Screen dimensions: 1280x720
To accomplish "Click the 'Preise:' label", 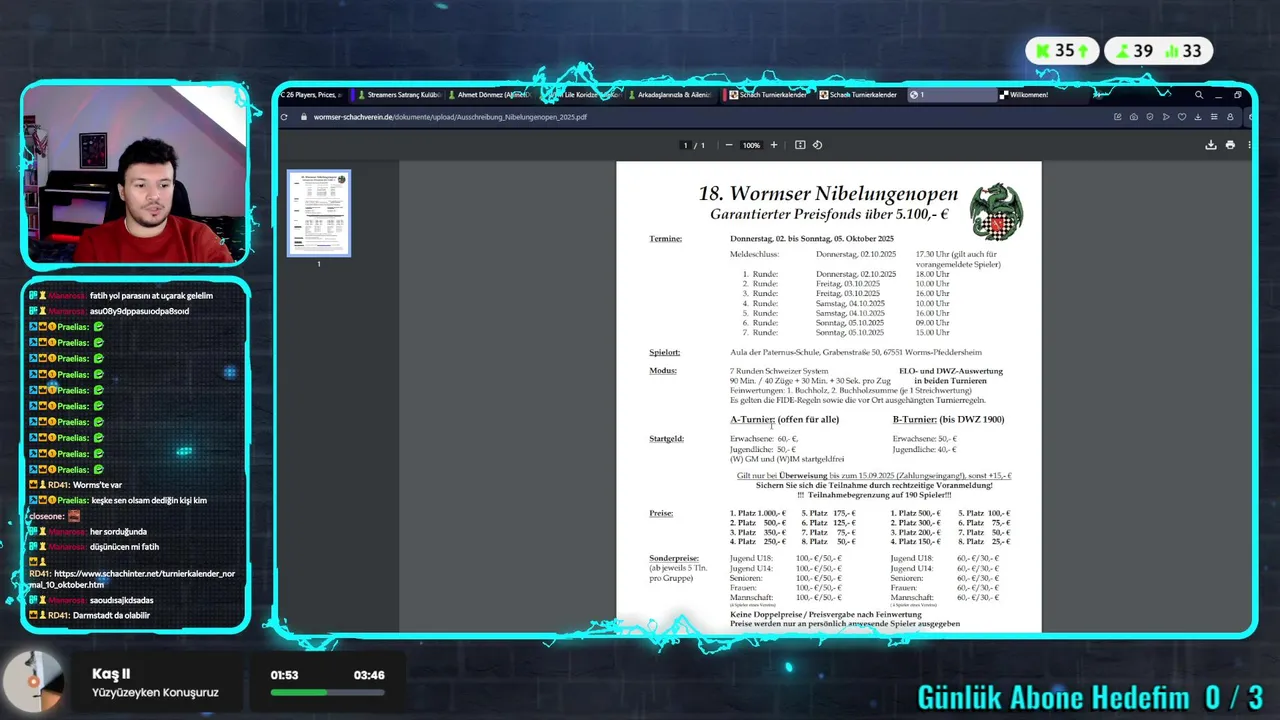I will pyautogui.click(x=661, y=513).
